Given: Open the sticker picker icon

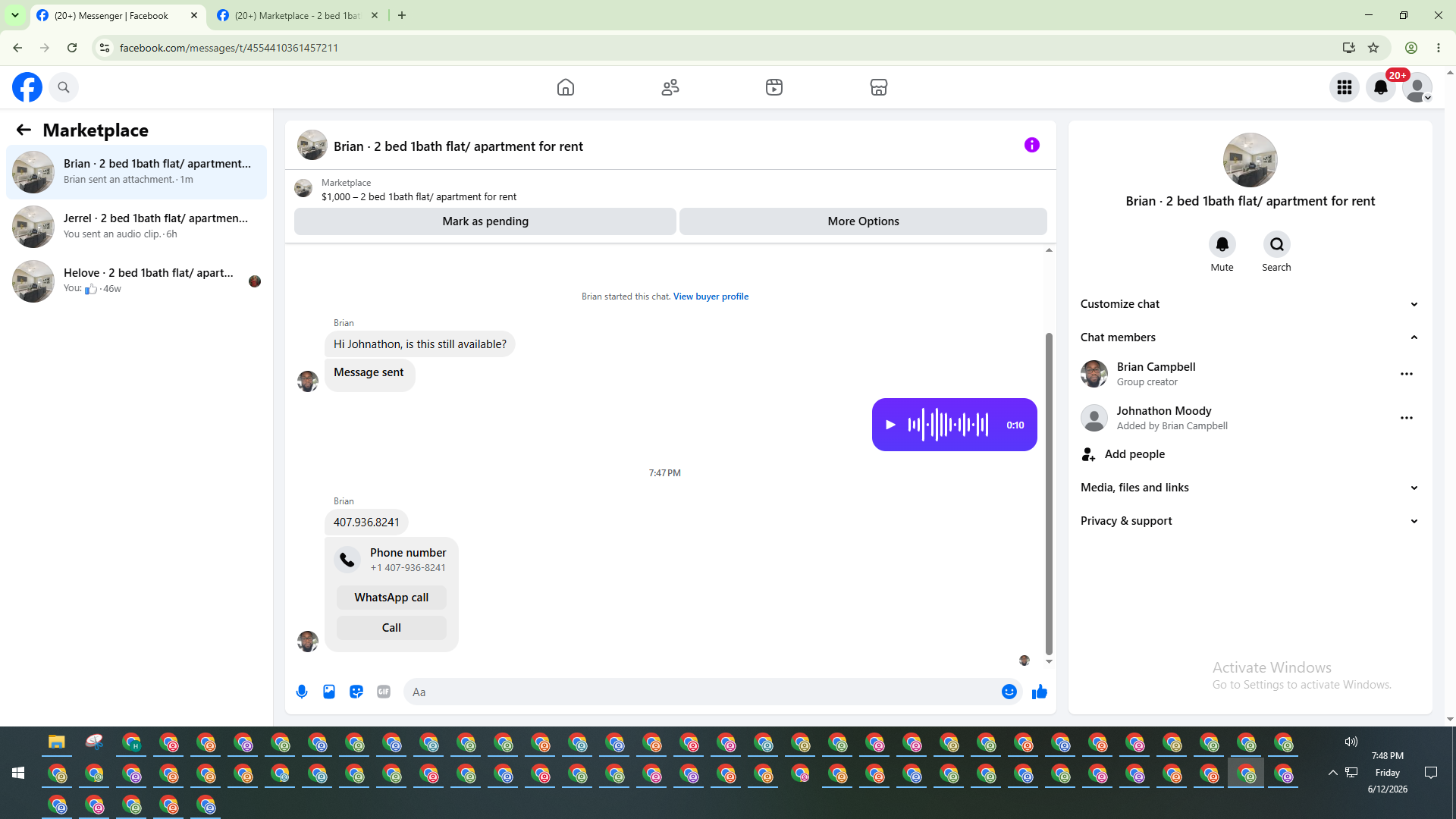Looking at the screenshot, I should (x=356, y=692).
